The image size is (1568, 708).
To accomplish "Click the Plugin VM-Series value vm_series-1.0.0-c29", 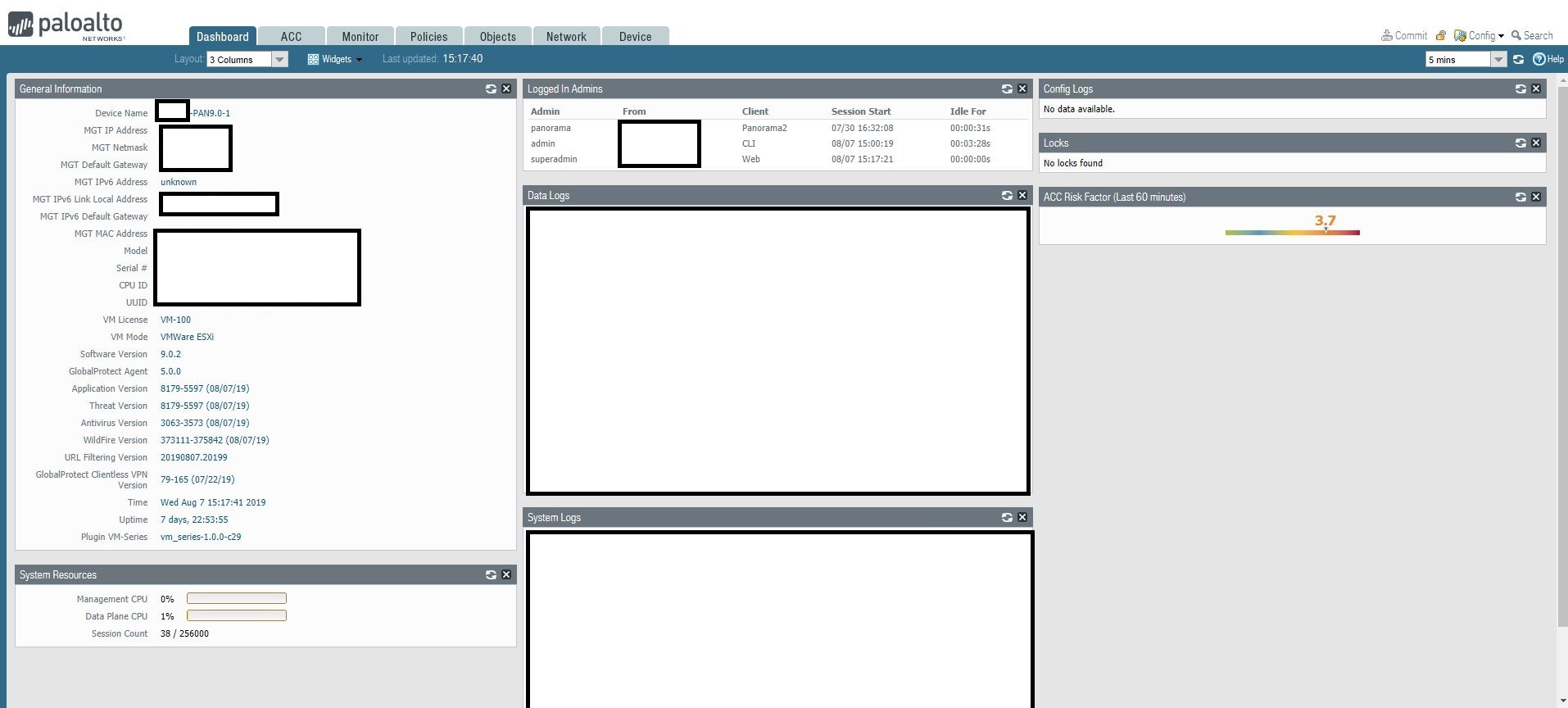I will pyautogui.click(x=201, y=537).
